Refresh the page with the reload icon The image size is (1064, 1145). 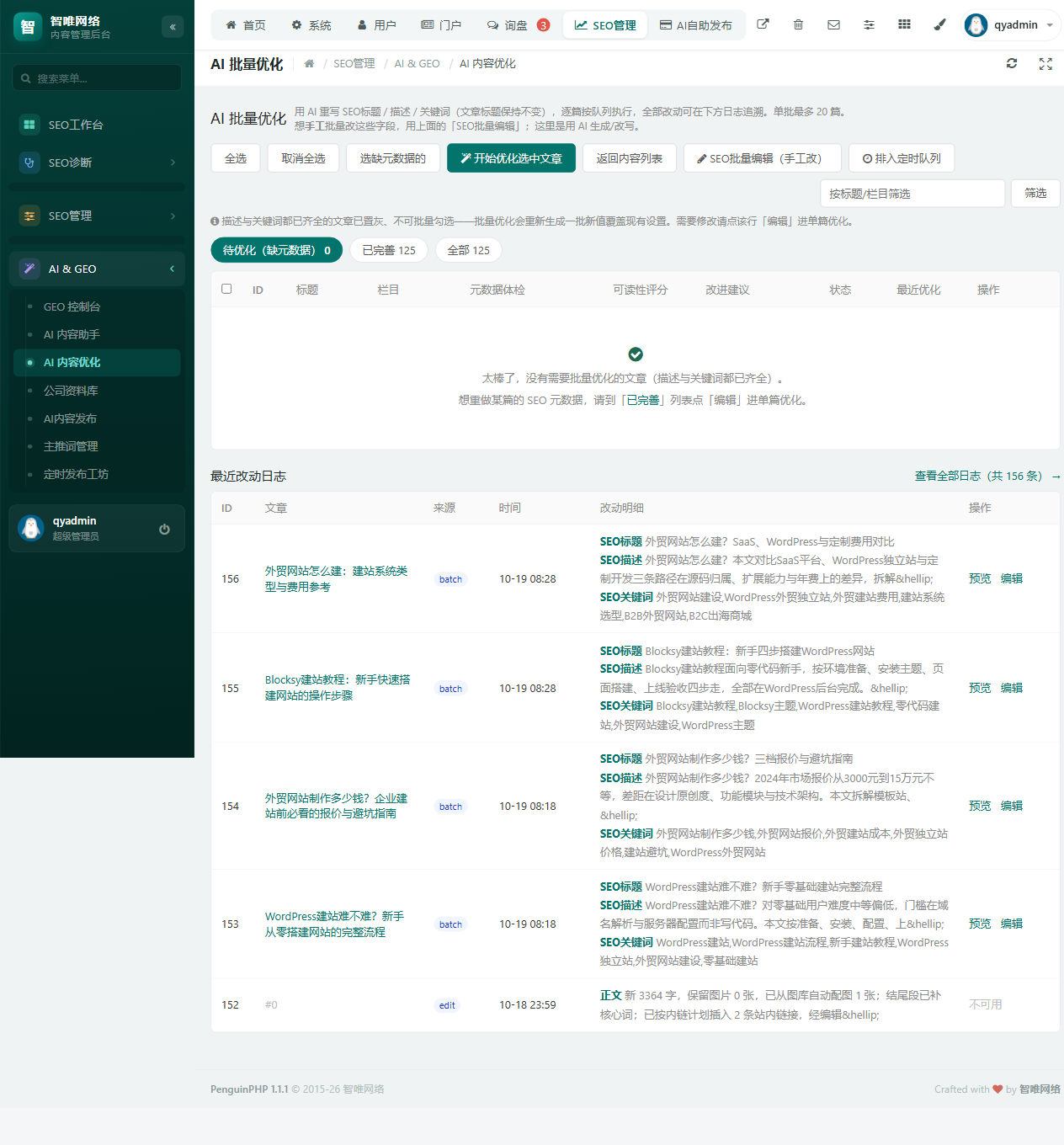pos(1012,63)
